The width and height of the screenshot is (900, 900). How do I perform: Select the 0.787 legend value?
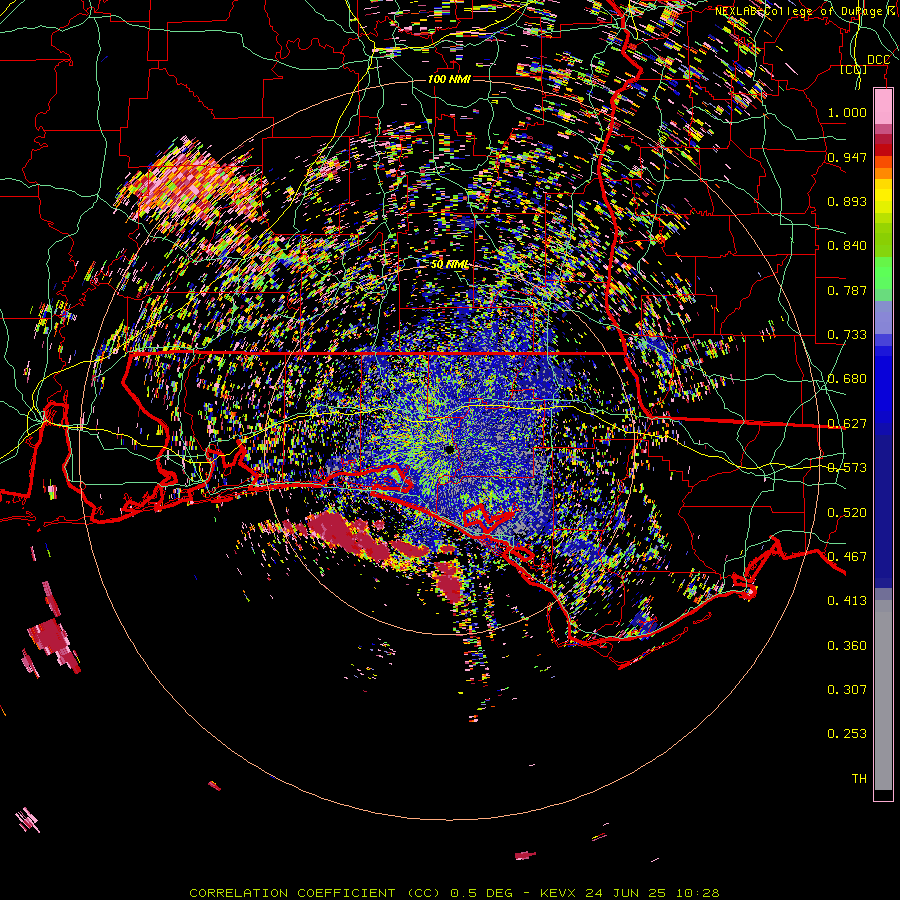coord(847,290)
